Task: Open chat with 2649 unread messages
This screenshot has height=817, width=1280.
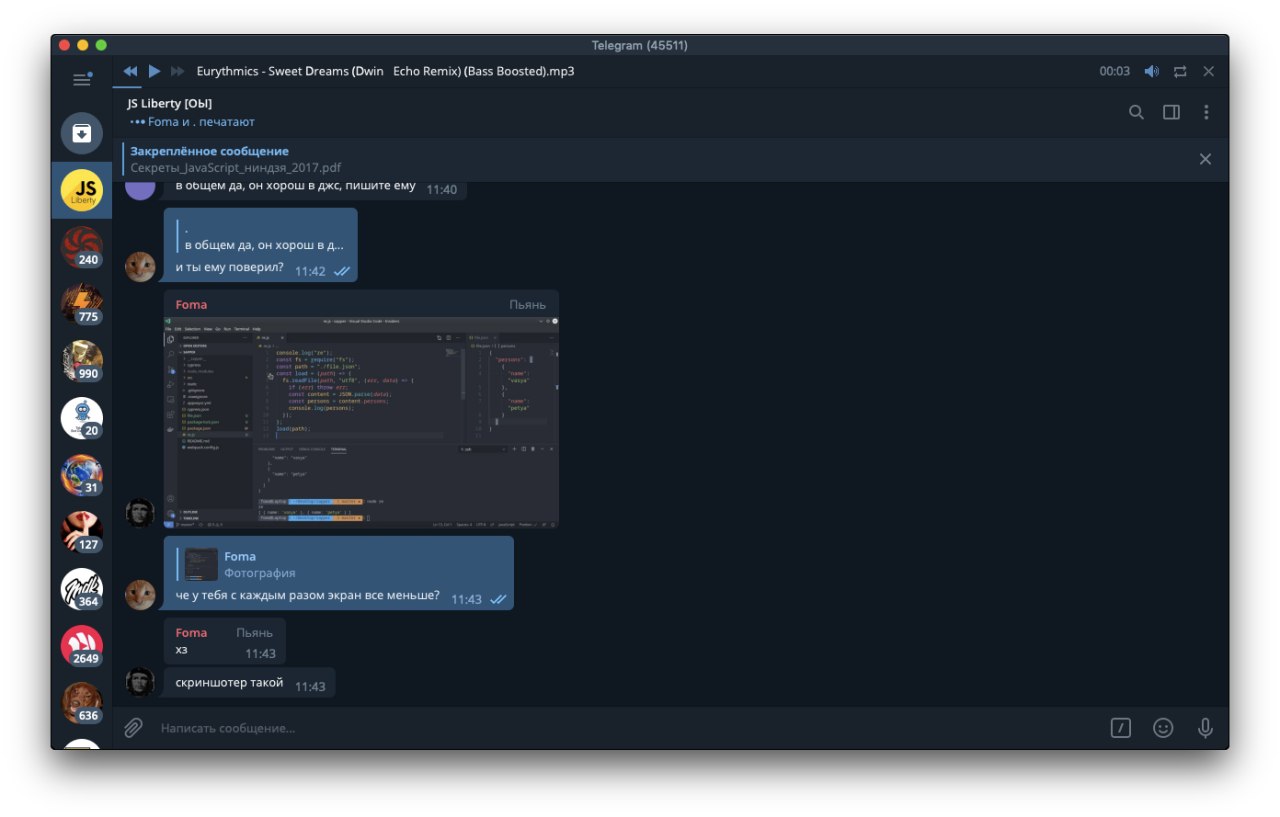Action: (x=82, y=646)
